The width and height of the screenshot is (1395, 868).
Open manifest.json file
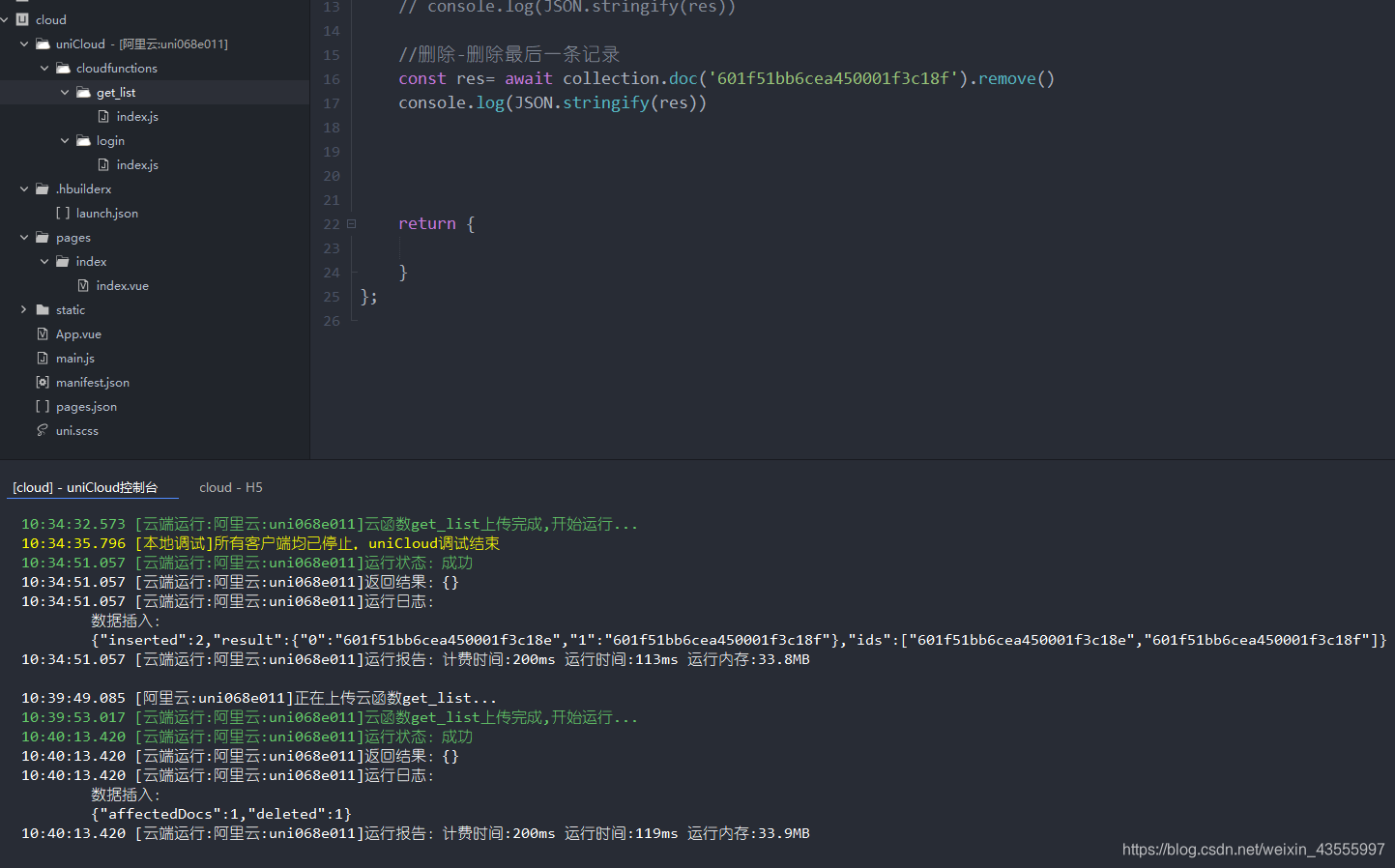click(x=93, y=382)
